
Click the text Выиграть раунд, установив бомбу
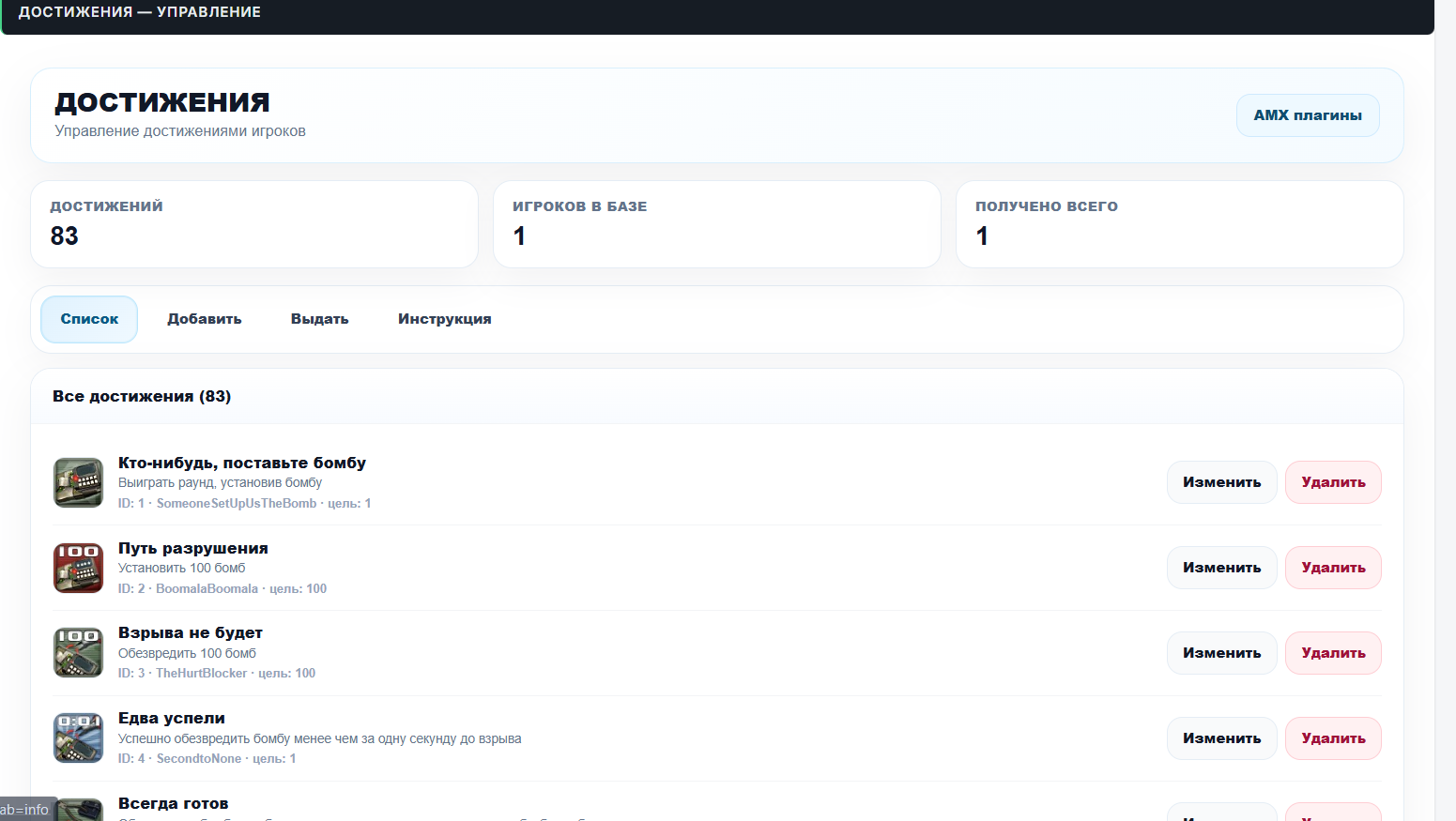[220, 482]
